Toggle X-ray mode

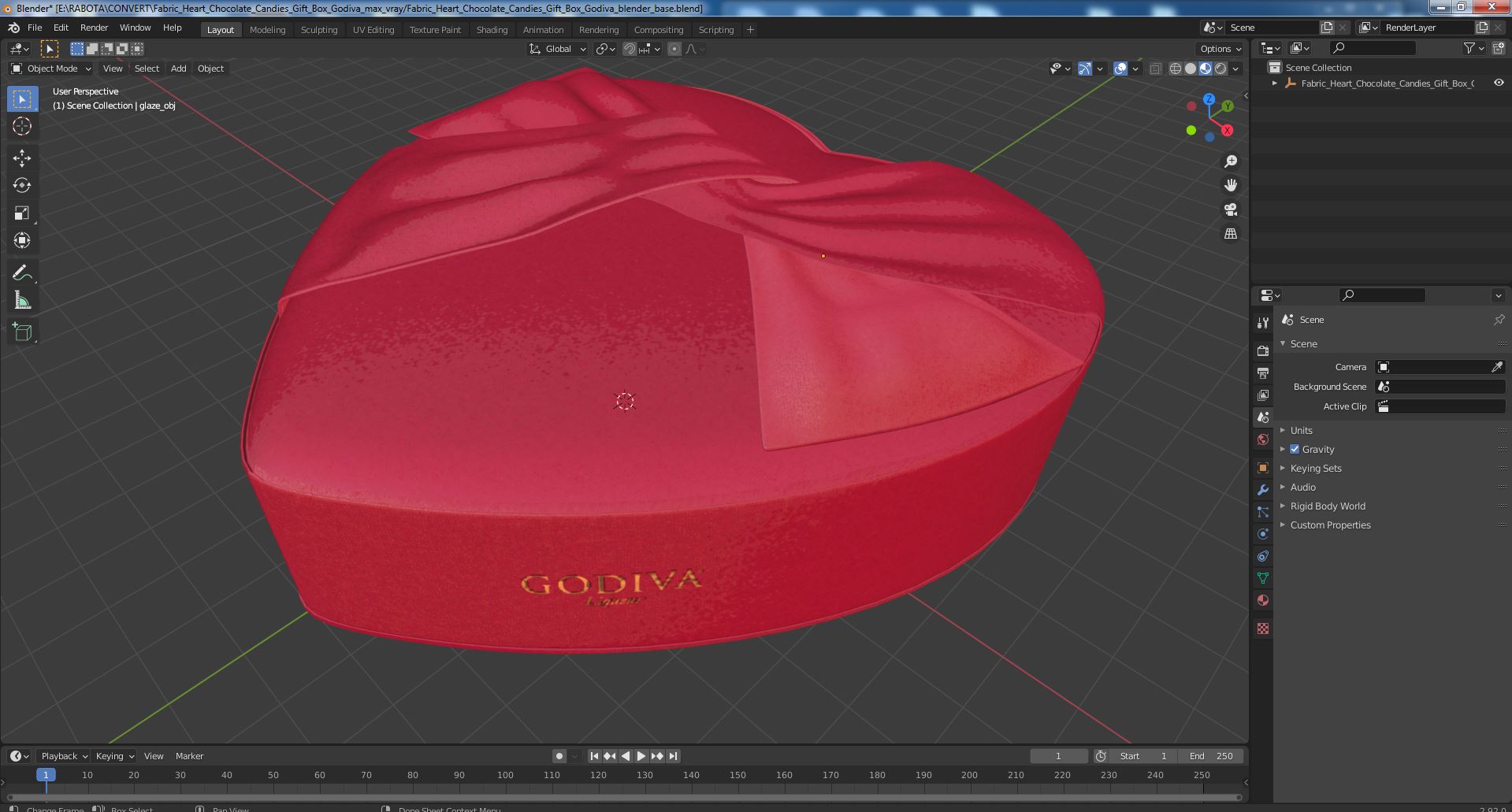[1155, 69]
